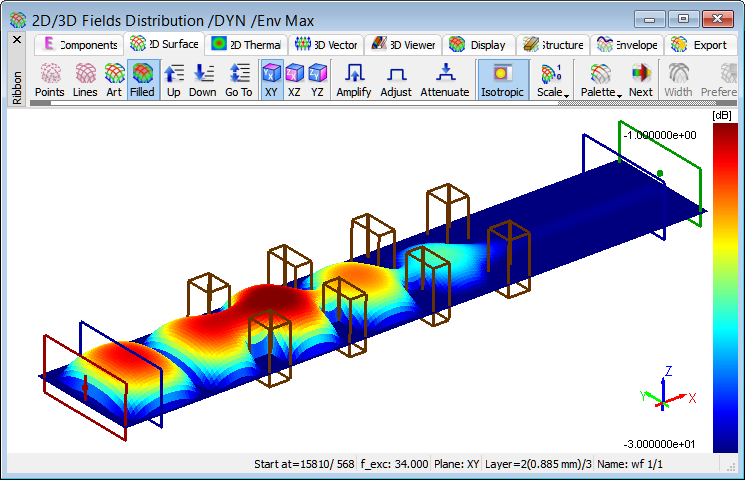Collapse the Ribbon side panel
Viewport: 745px width, 480px height.
click(x=16, y=40)
